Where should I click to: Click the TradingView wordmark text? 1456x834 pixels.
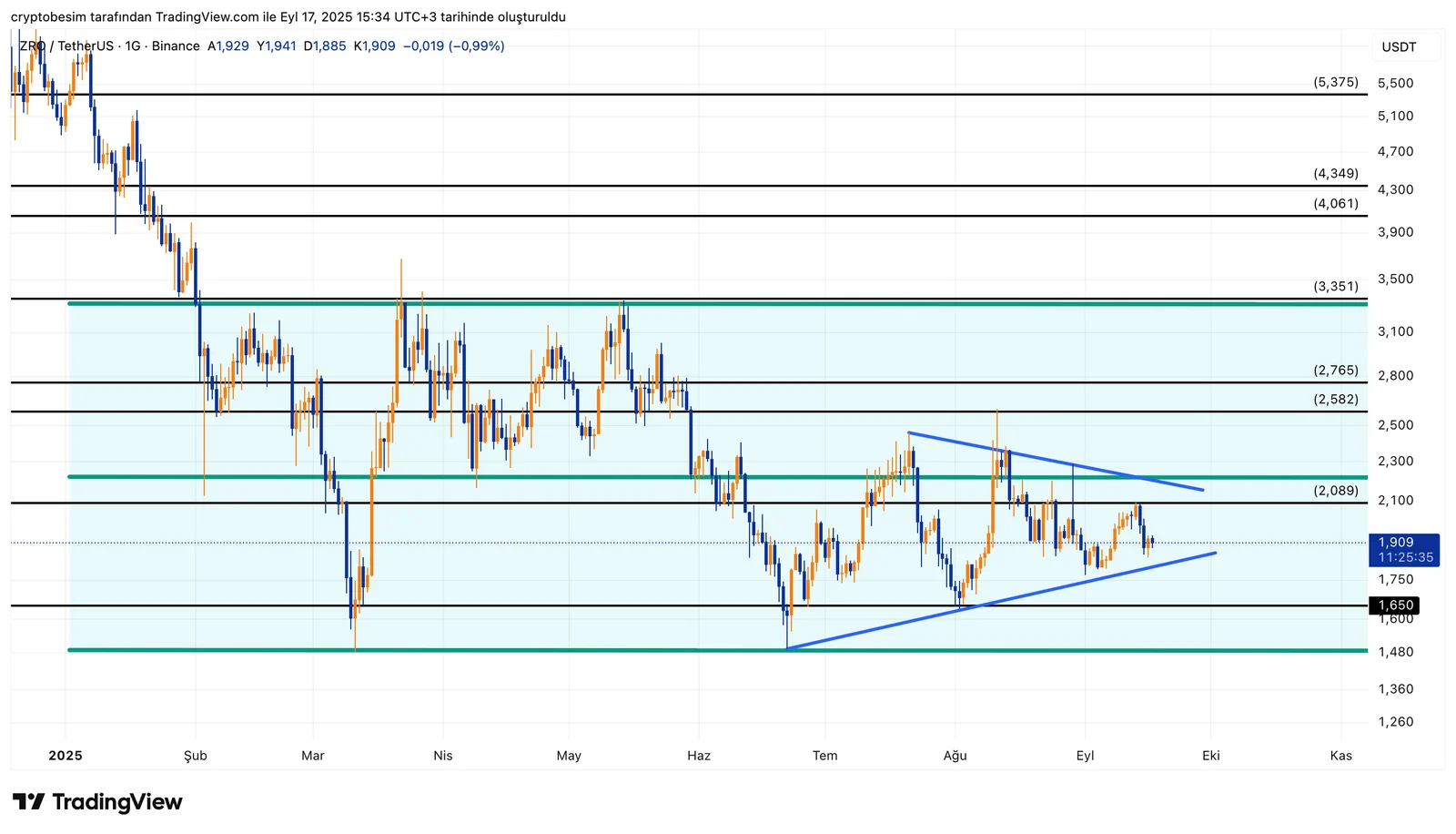(x=117, y=802)
